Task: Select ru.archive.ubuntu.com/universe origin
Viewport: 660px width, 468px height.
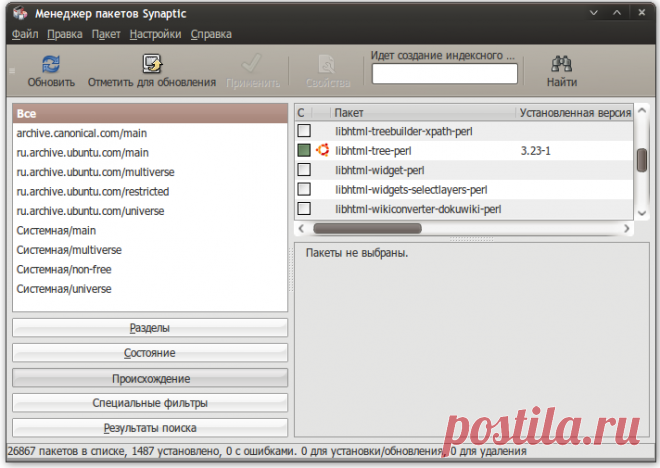Action: click(x=150, y=211)
